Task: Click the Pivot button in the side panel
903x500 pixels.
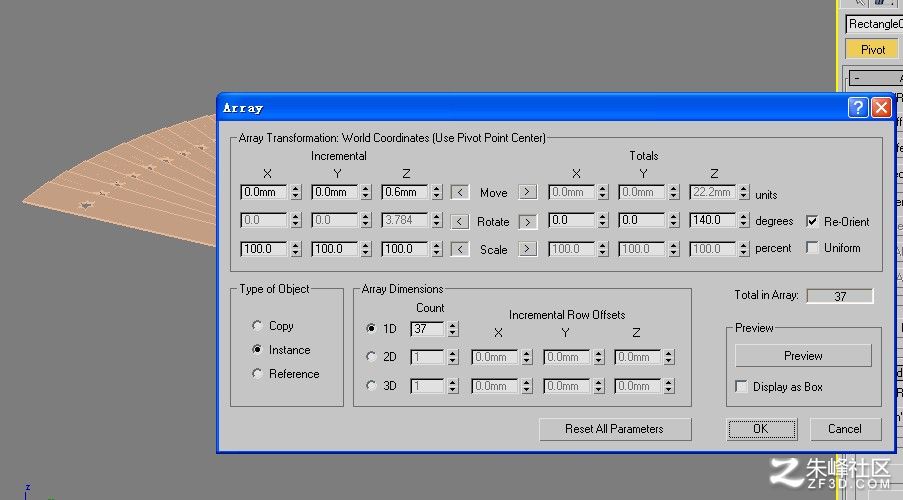Action: [x=872, y=50]
